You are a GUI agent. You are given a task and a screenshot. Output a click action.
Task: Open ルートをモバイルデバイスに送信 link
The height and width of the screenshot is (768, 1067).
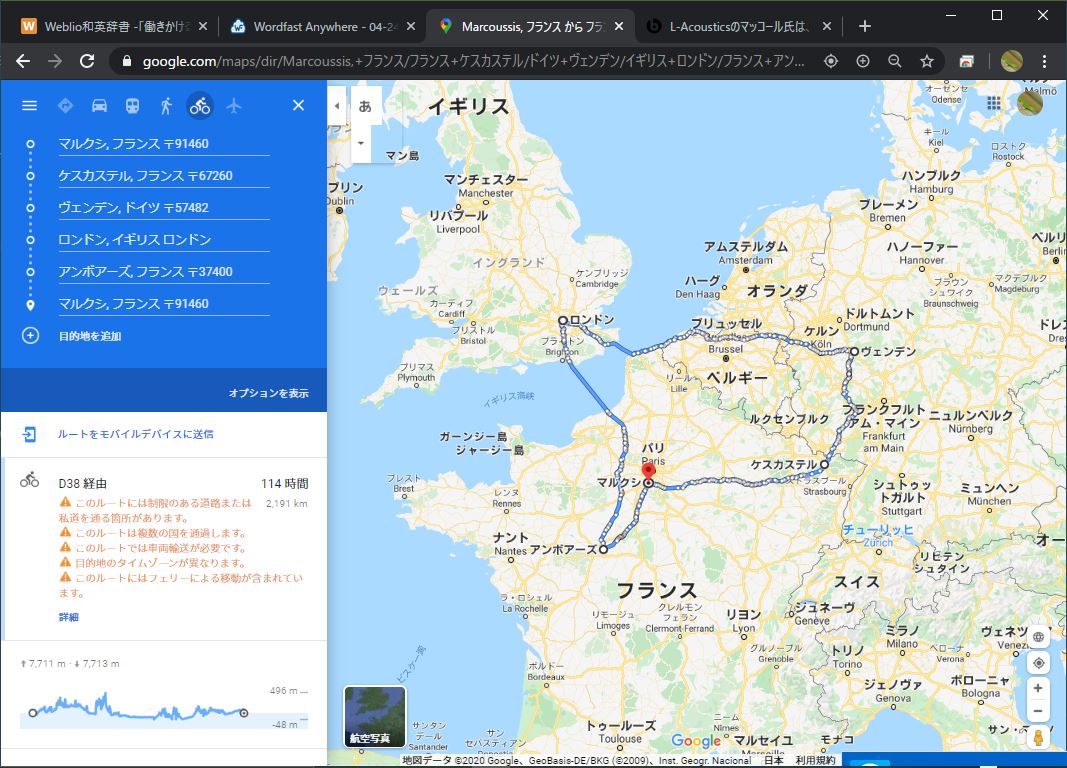135,434
